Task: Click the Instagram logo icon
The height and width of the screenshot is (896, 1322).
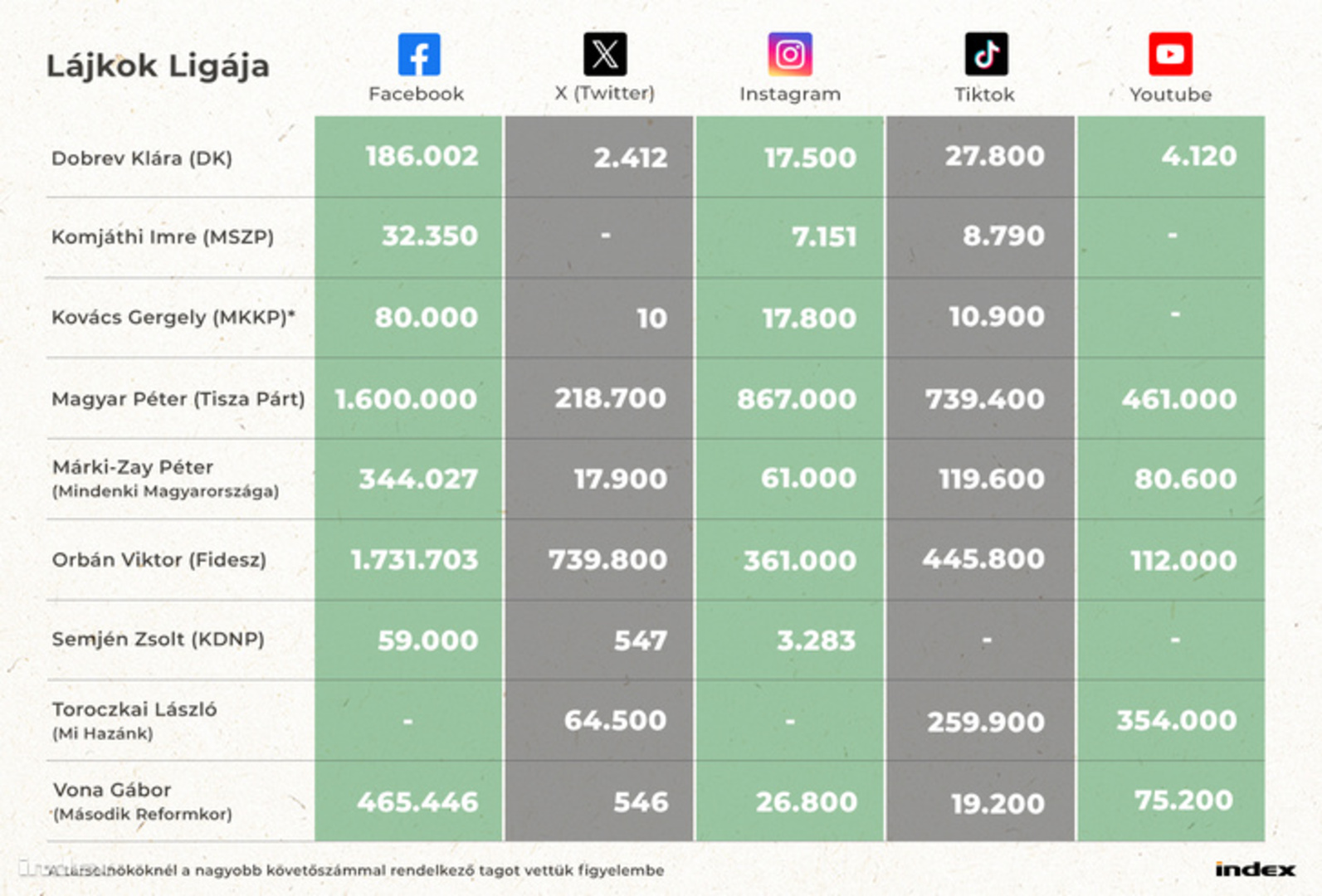Action: [x=790, y=55]
